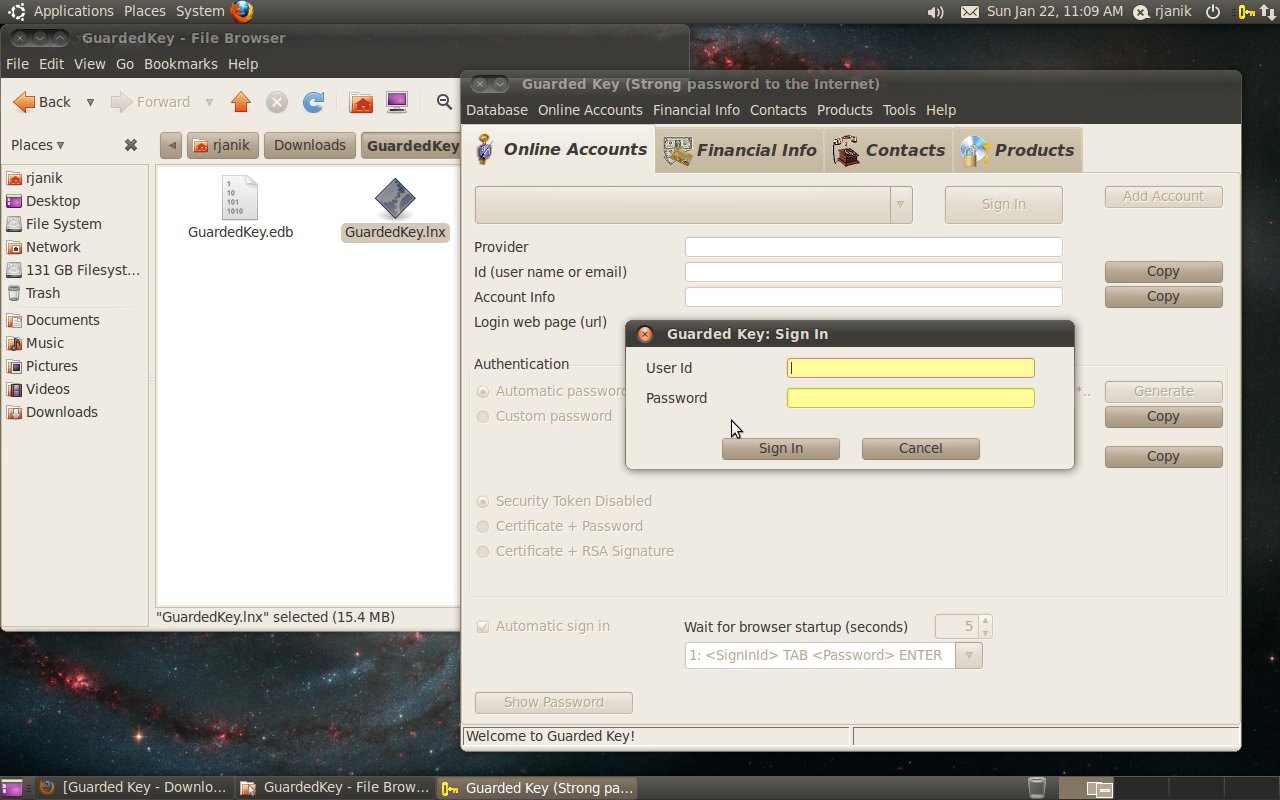This screenshot has height=800, width=1280.
Task: Open the Applications menu in top panel
Action: tap(74, 11)
